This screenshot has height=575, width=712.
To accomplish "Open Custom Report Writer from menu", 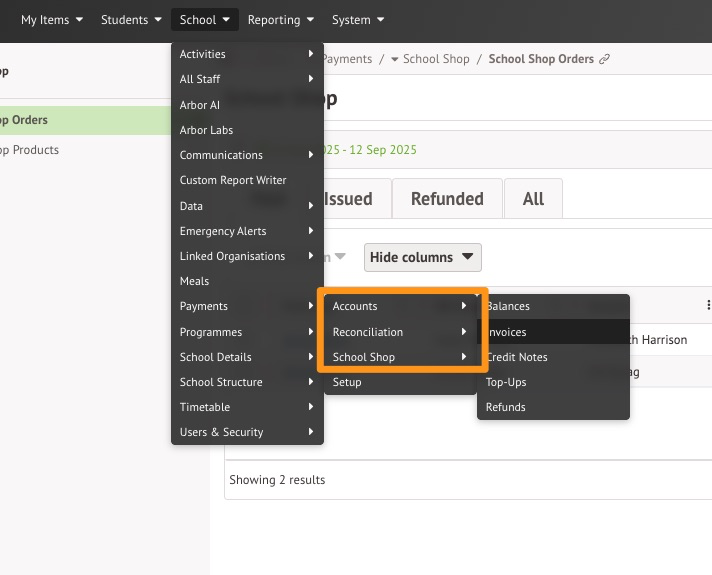I will coord(233,180).
